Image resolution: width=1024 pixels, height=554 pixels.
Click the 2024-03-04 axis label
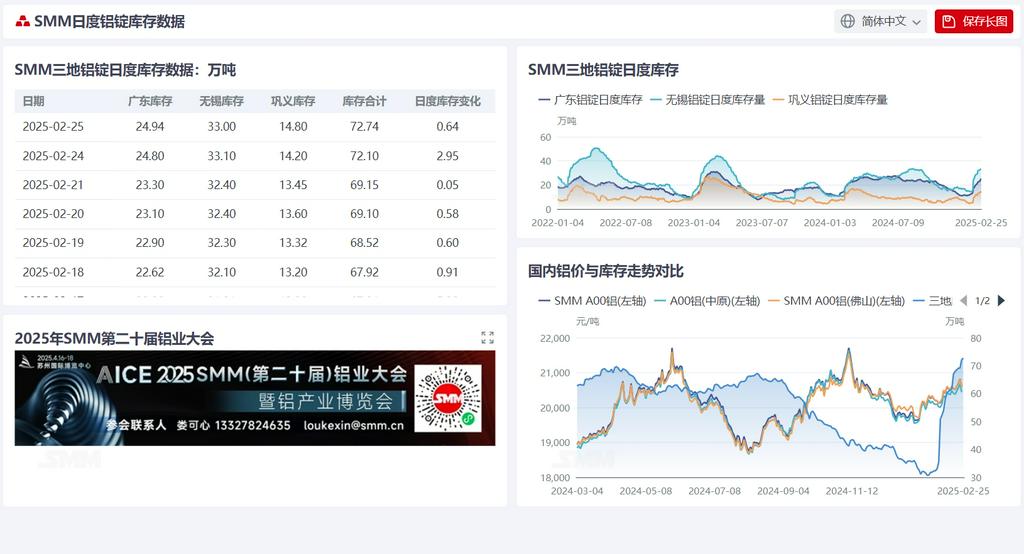click(577, 491)
